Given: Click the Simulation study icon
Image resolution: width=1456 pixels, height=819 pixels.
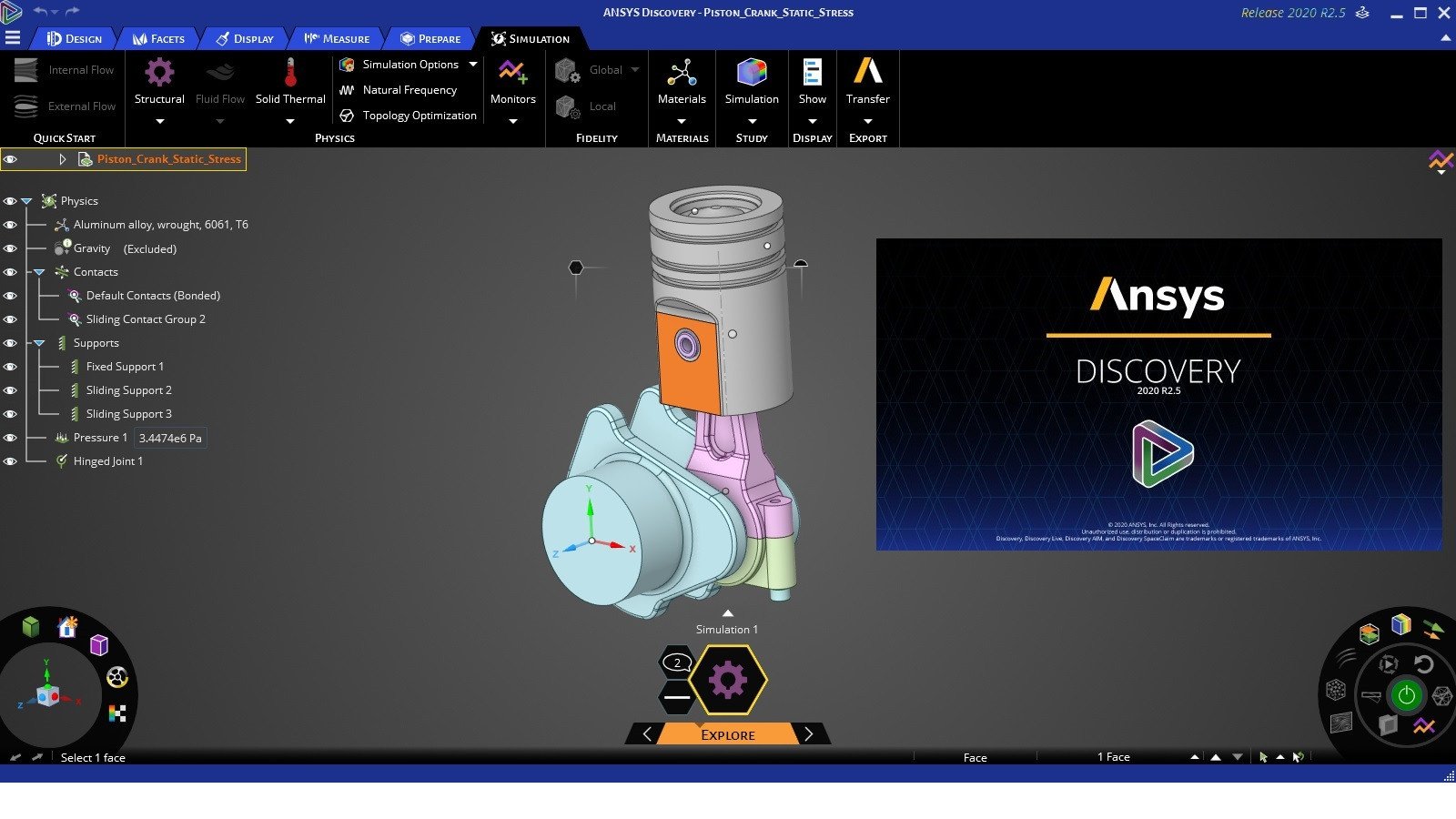Looking at the screenshot, I should (752, 73).
